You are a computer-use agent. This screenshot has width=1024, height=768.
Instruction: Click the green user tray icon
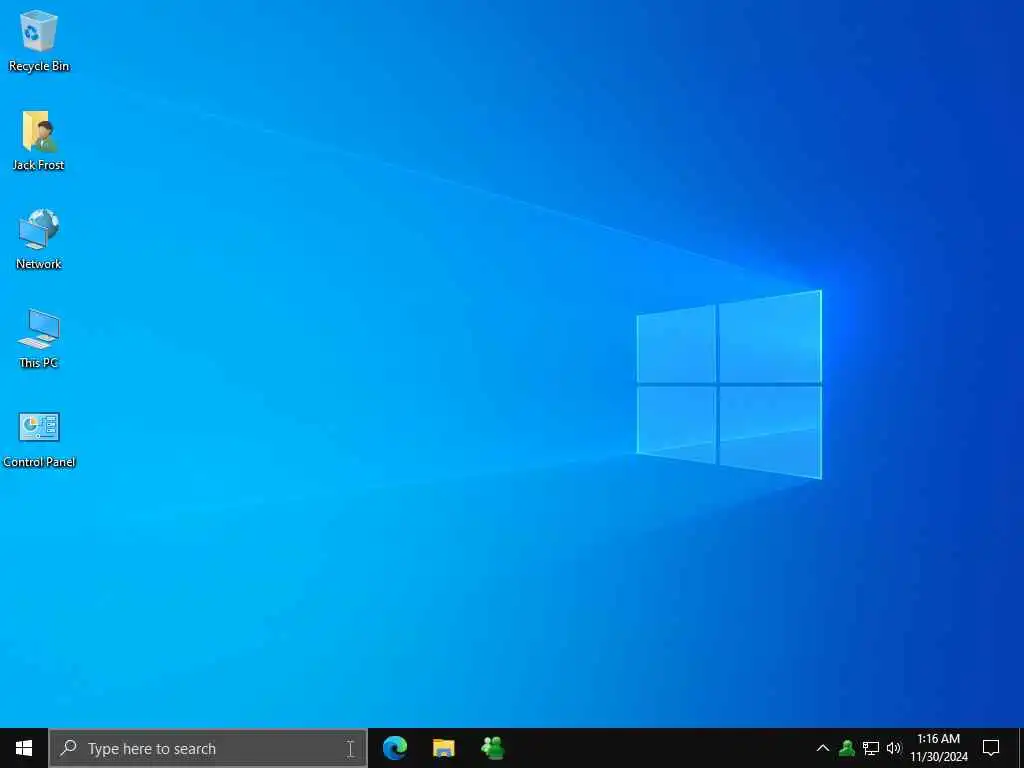point(847,748)
